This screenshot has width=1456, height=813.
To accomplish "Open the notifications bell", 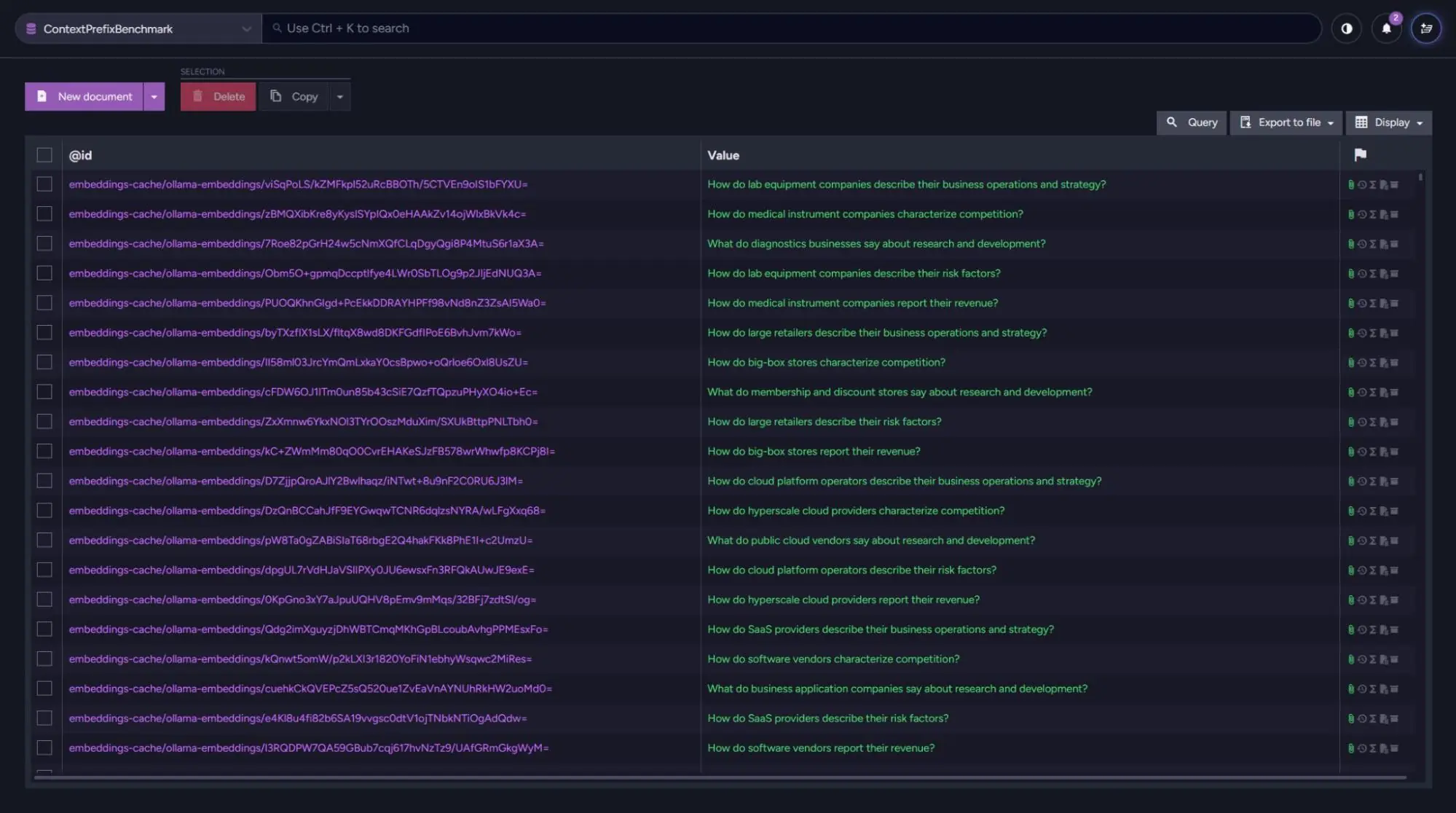I will tap(1386, 28).
